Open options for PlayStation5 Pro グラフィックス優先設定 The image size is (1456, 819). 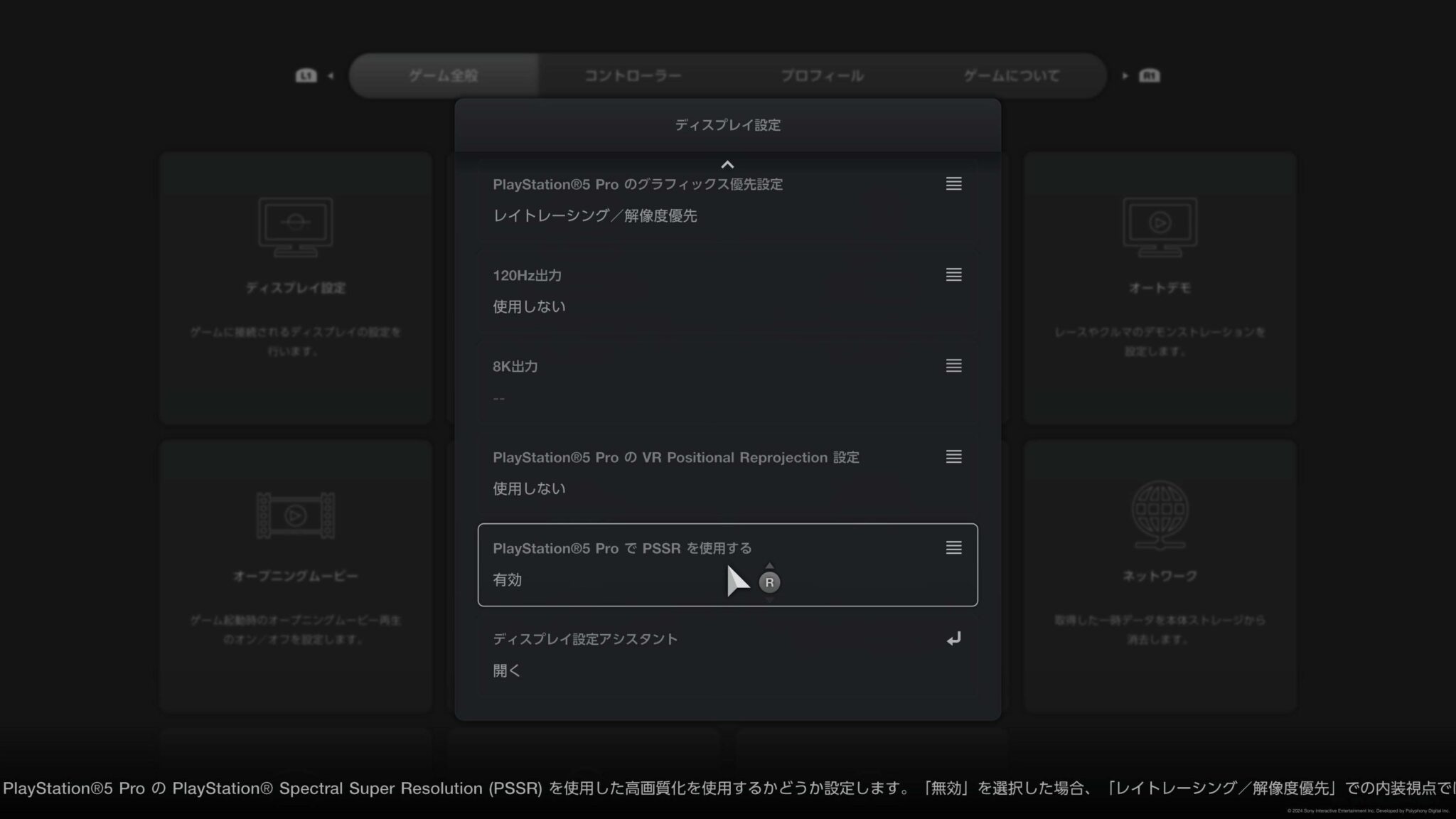pos(953,184)
